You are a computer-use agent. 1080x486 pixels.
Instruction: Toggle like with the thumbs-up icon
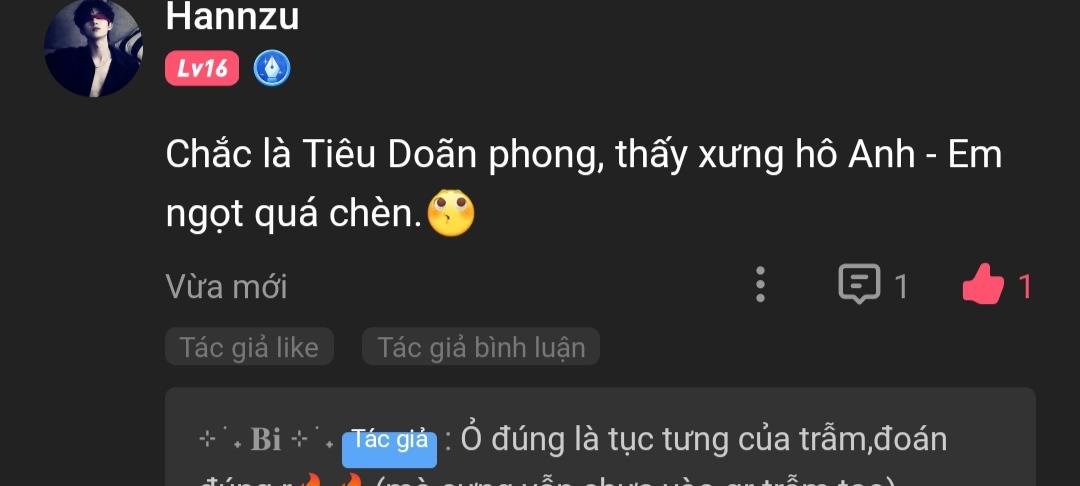point(983,284)
